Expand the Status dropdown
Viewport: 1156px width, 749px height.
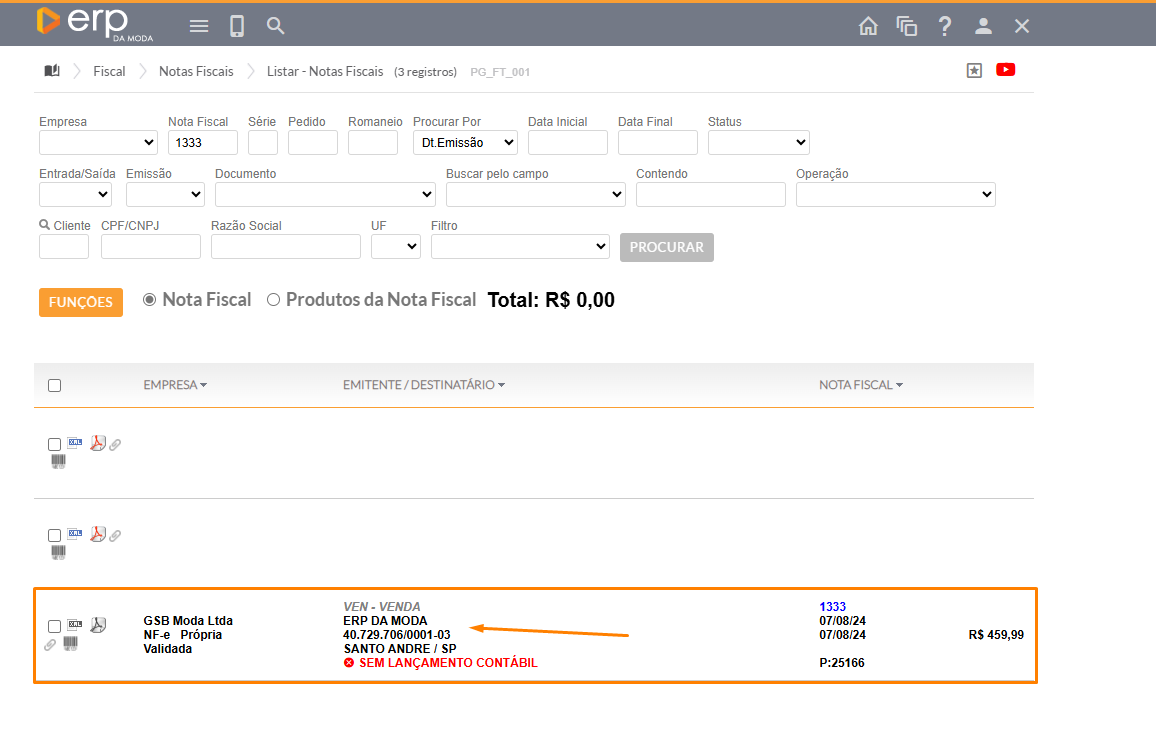click(x=758, y=143)
